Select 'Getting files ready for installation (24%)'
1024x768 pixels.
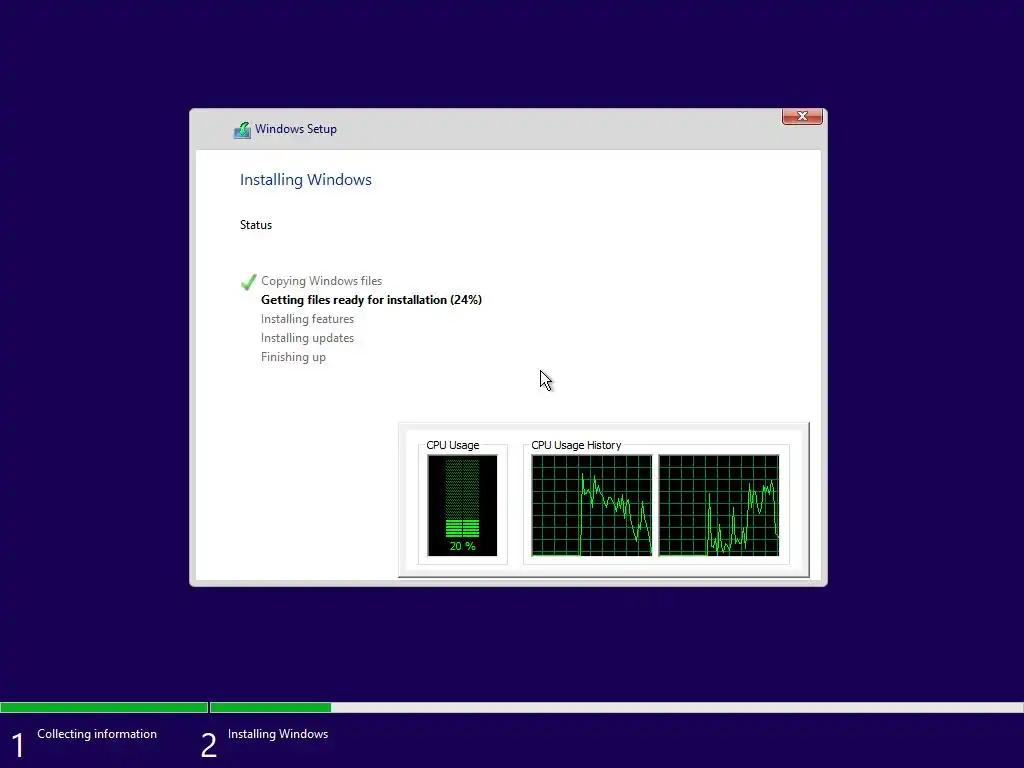371,300
